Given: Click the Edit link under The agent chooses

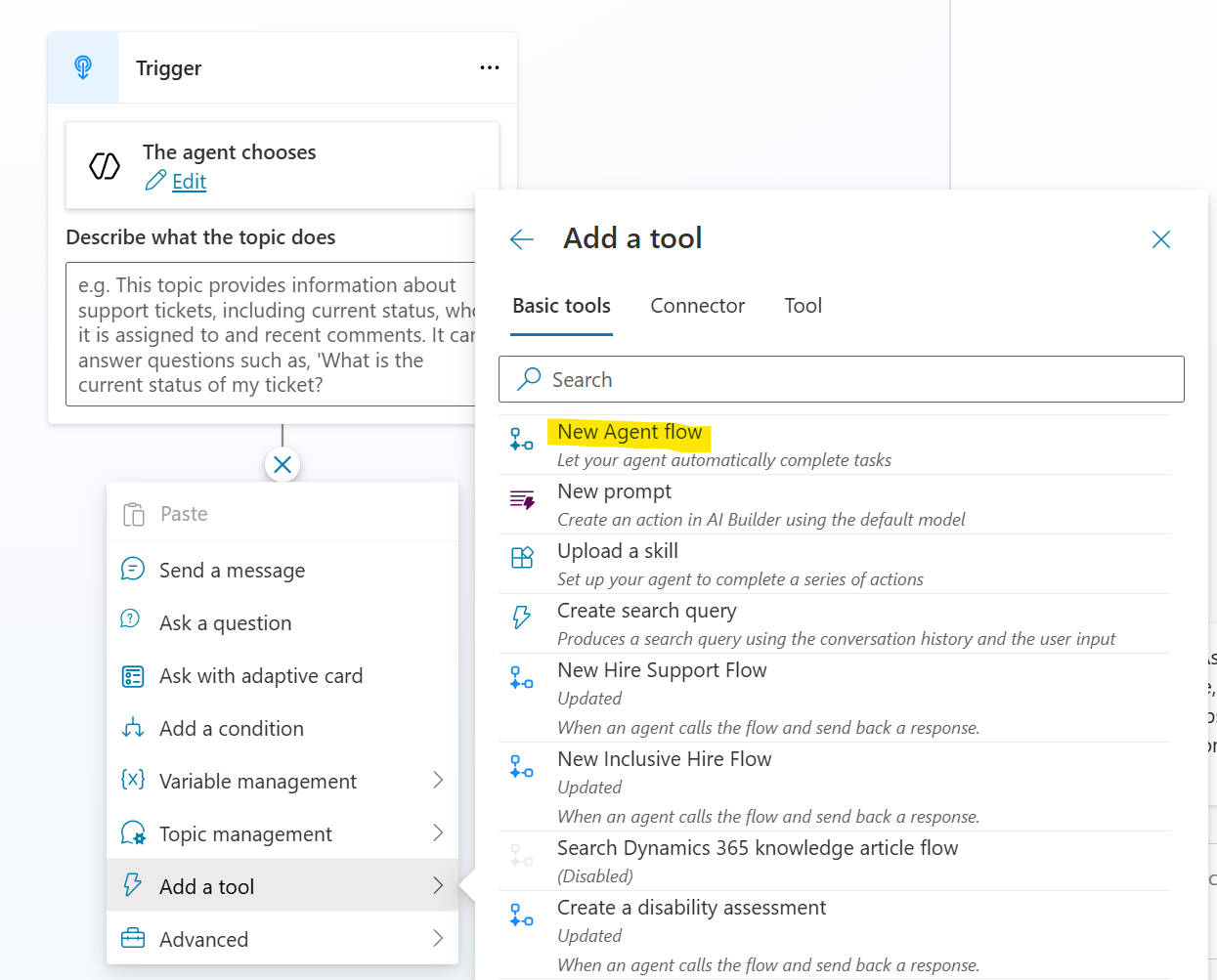Looking at the screenshot, I should (189, 182).
